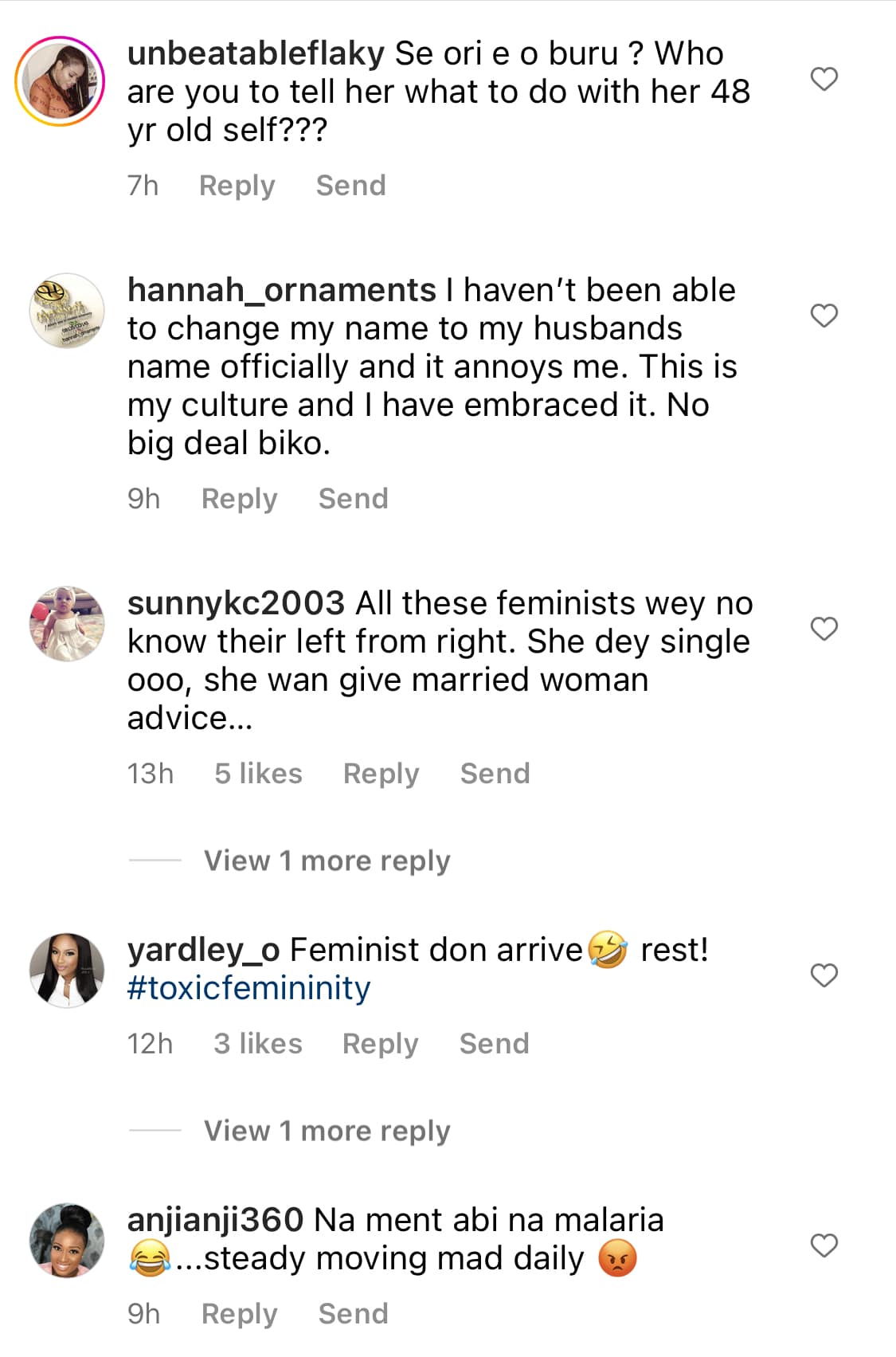The height and width of the screenshot is (1357, 896).
Task: Open the #toxicfemininity hashtag
Action: click(248, 988)
